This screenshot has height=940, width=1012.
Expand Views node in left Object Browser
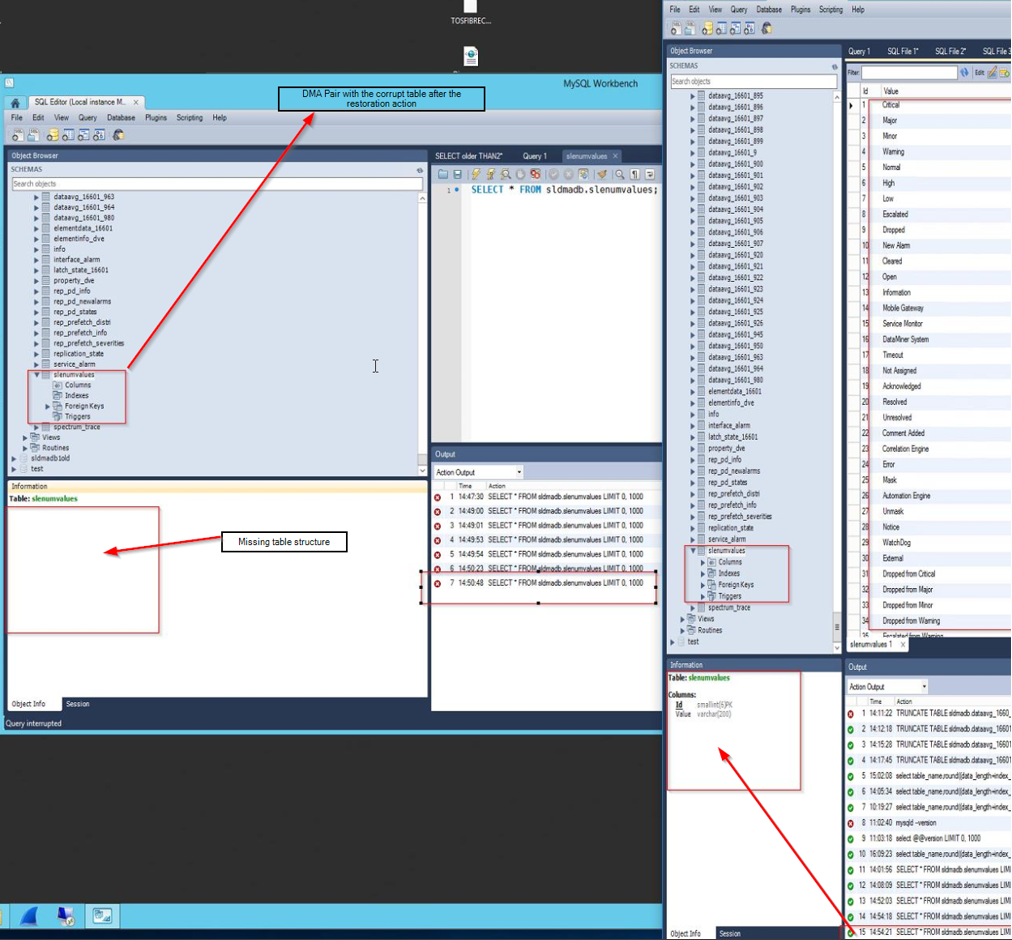pyautogui.click(x=25, y=437)
